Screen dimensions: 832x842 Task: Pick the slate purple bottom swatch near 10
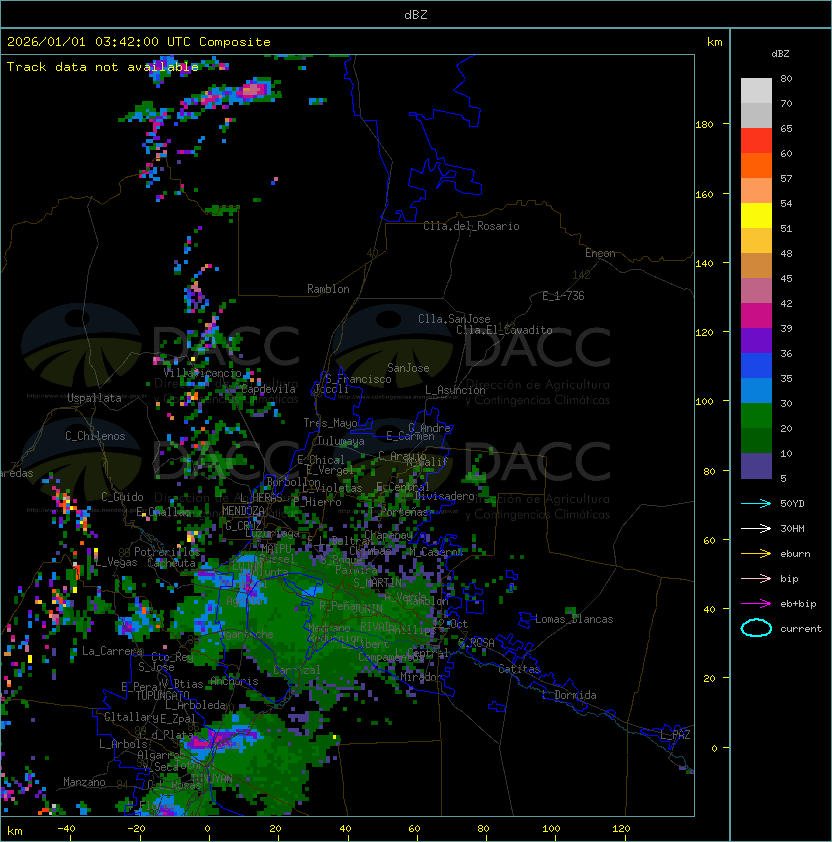(756, 466)
